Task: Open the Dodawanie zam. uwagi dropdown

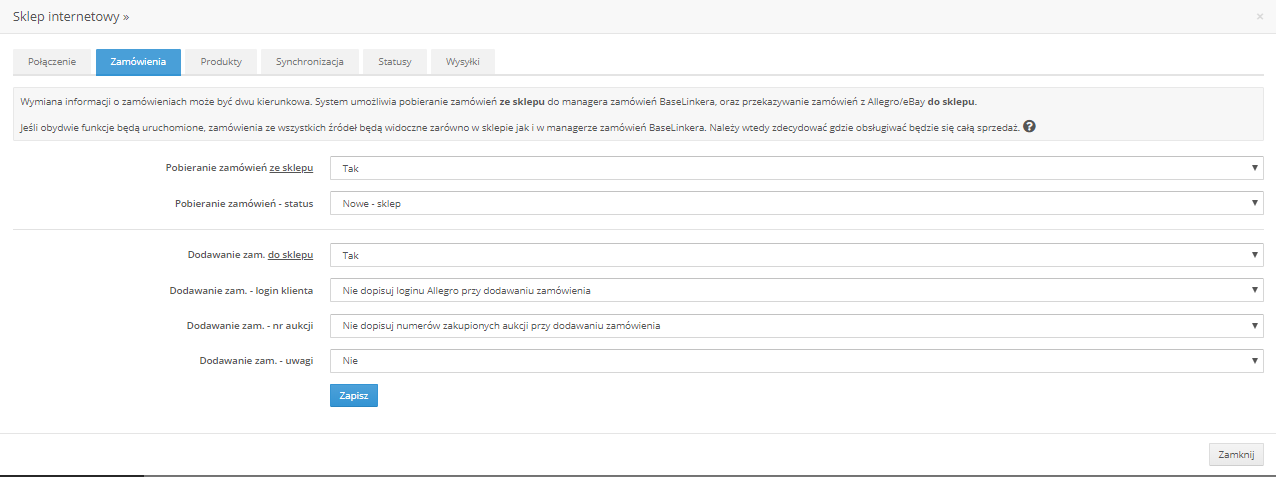Action: coord(796,360)
